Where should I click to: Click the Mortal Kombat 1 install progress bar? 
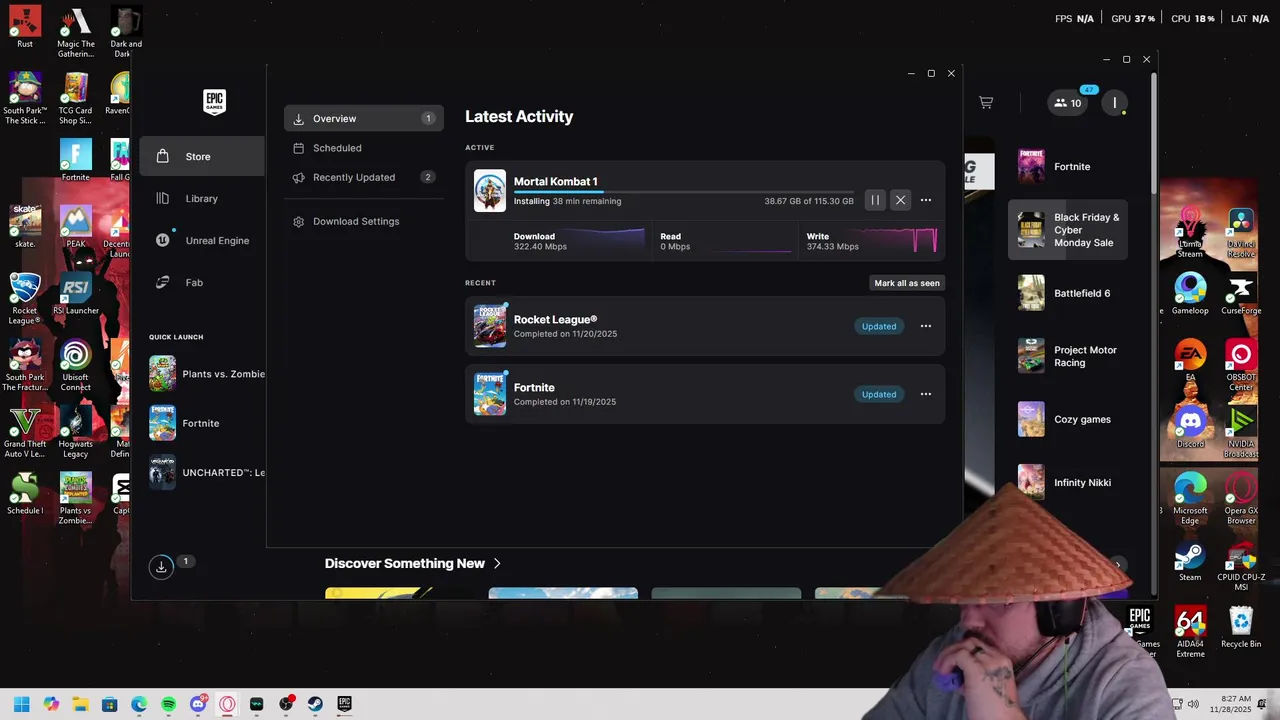tap(684, 191)
